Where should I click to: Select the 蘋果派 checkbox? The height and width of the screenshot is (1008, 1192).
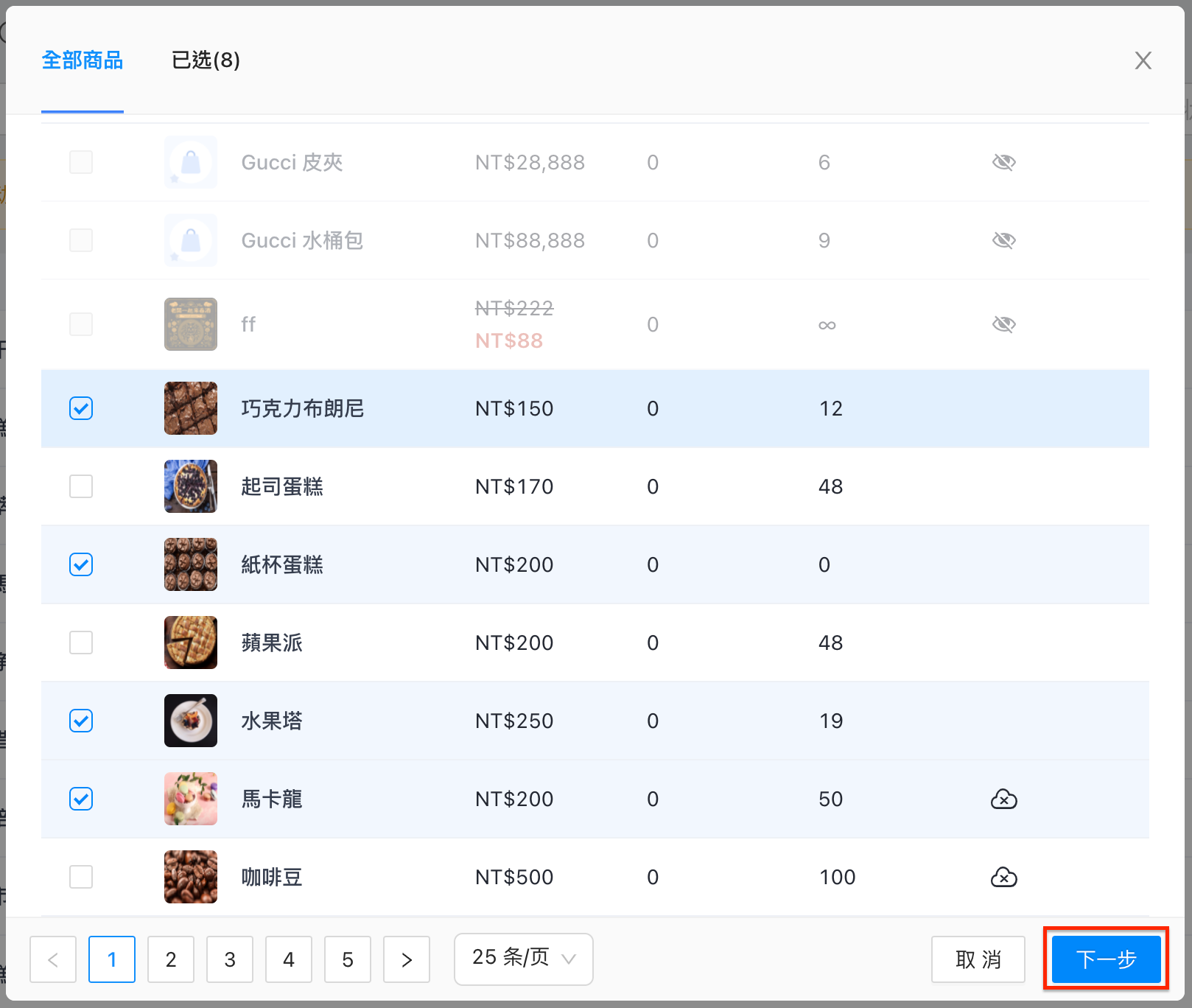tap(81, 643)
